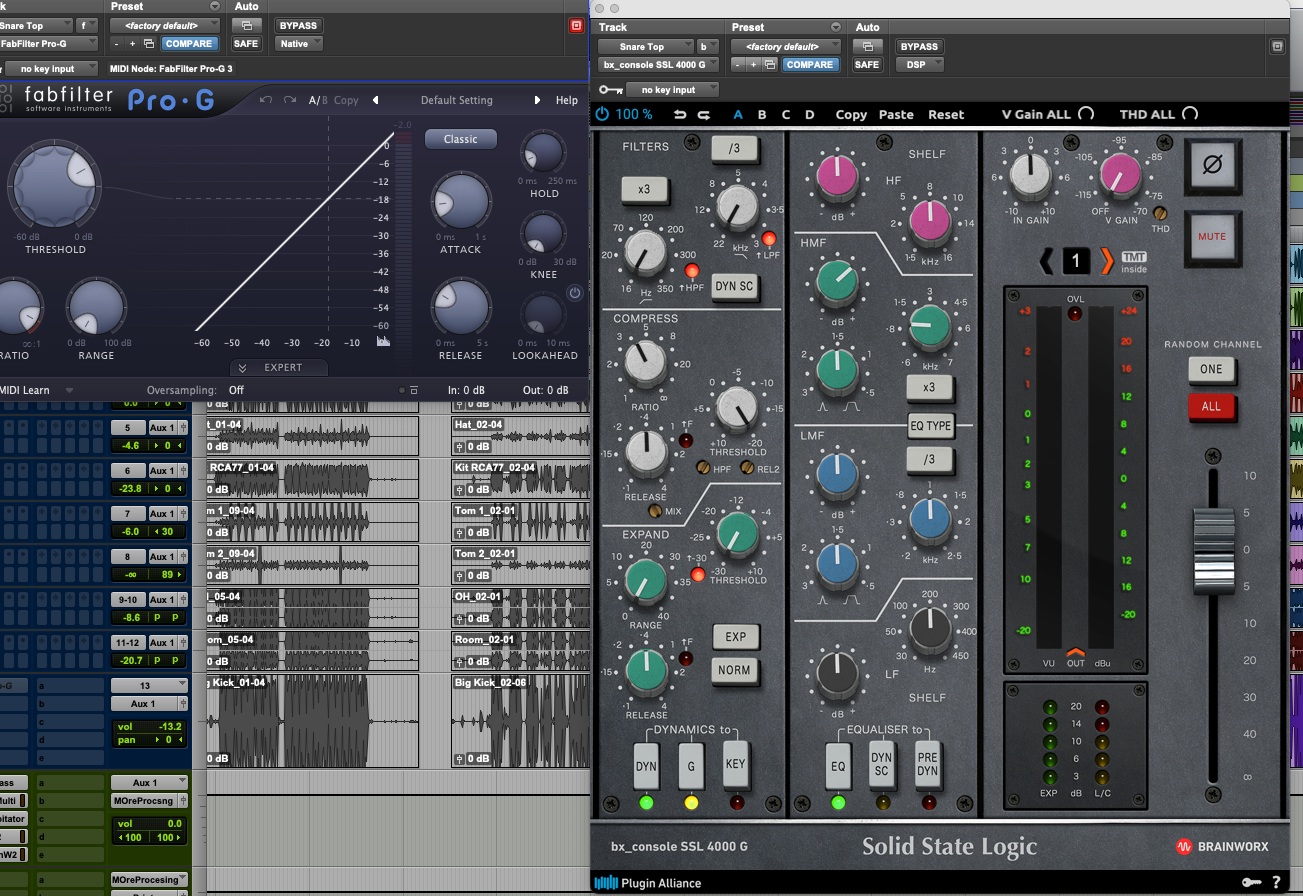Viewport: 1303px width, 896px height.
Task: Click the Pro-G undo arrow
Action: click(266, 100)
